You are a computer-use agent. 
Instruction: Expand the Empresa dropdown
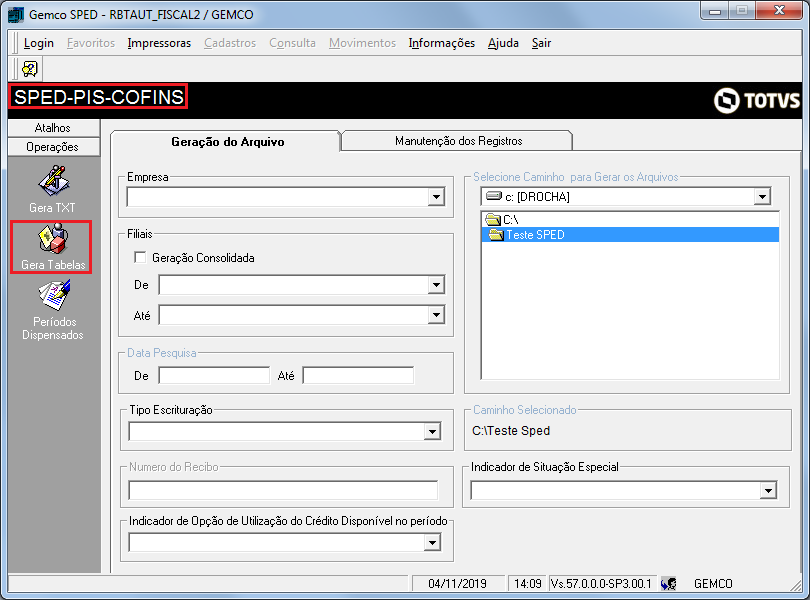point(436,197)
